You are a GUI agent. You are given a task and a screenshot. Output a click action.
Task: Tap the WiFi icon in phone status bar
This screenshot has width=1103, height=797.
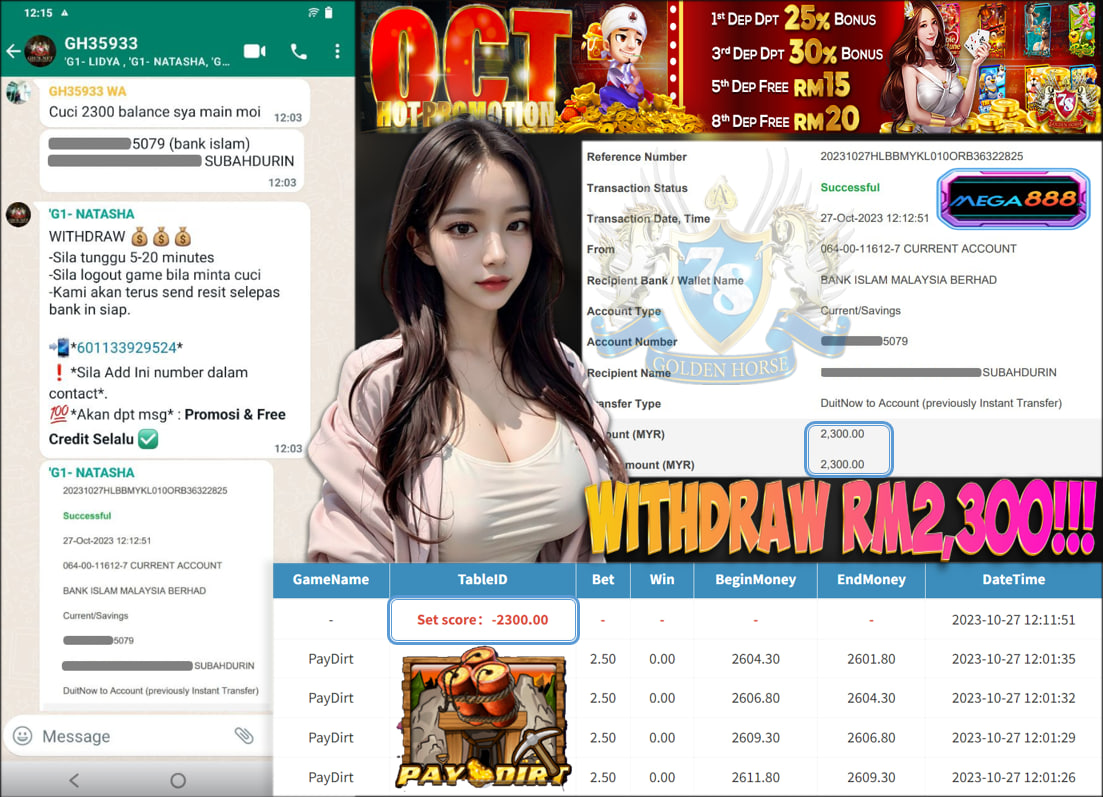coord(313,13)
